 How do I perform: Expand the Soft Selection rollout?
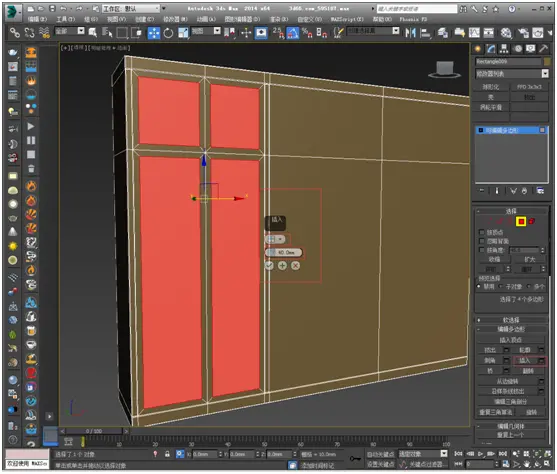[512, 320]
